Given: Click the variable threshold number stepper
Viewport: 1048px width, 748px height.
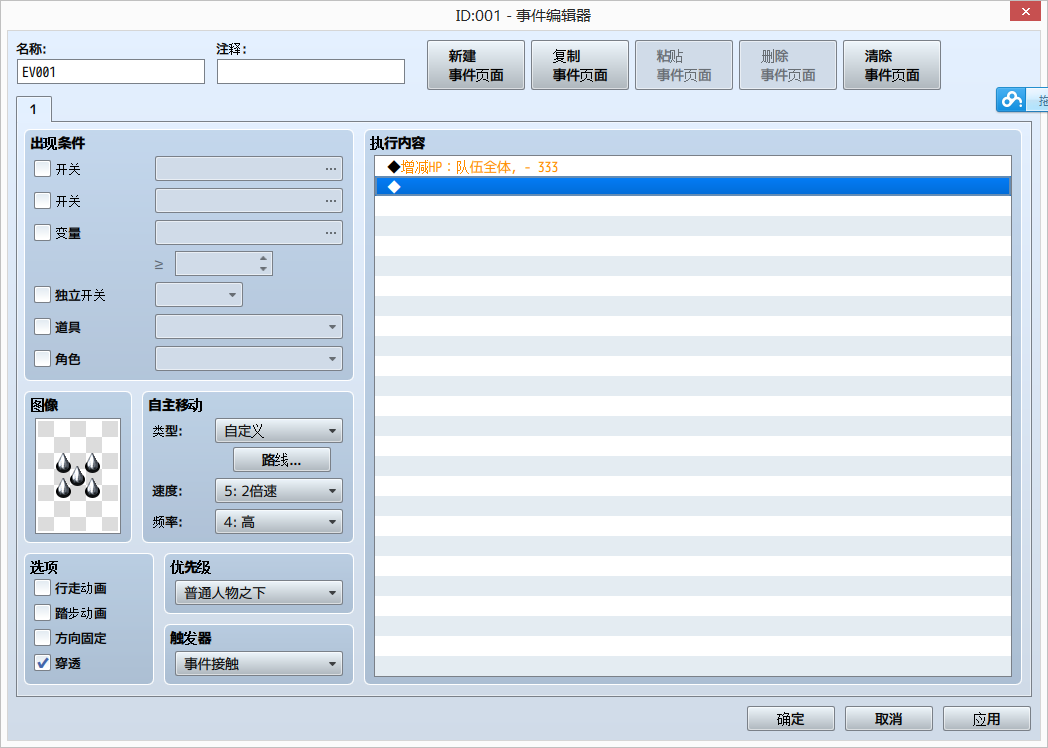Looking at the screenshot, I should (263, 263).
